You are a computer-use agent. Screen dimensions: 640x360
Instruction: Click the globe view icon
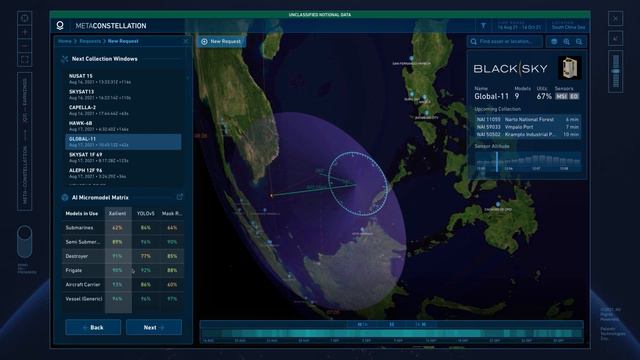[x=554, y=41]
